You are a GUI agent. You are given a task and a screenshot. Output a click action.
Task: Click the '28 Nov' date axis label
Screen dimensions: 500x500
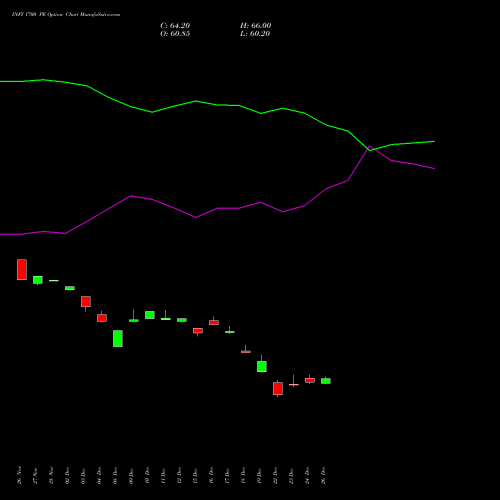coord(51,475)
